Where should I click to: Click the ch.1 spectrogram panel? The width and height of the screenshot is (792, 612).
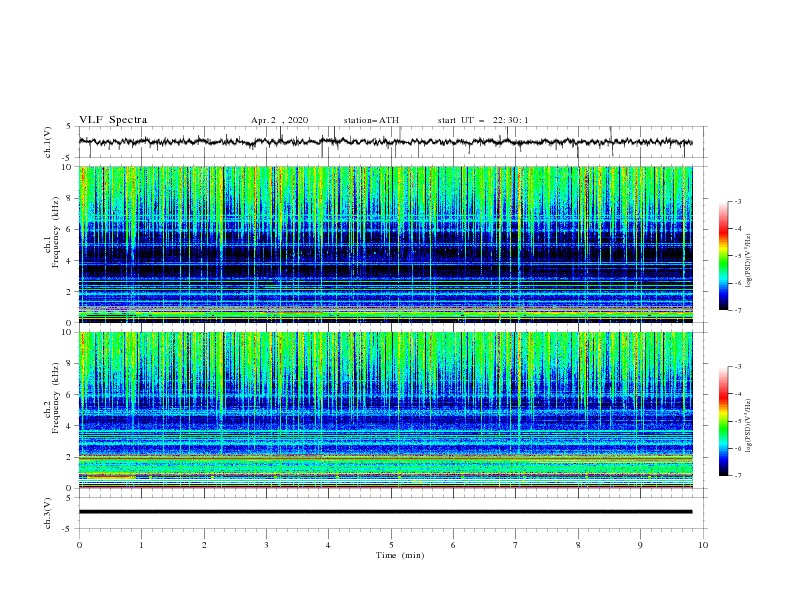pos(385,244)
